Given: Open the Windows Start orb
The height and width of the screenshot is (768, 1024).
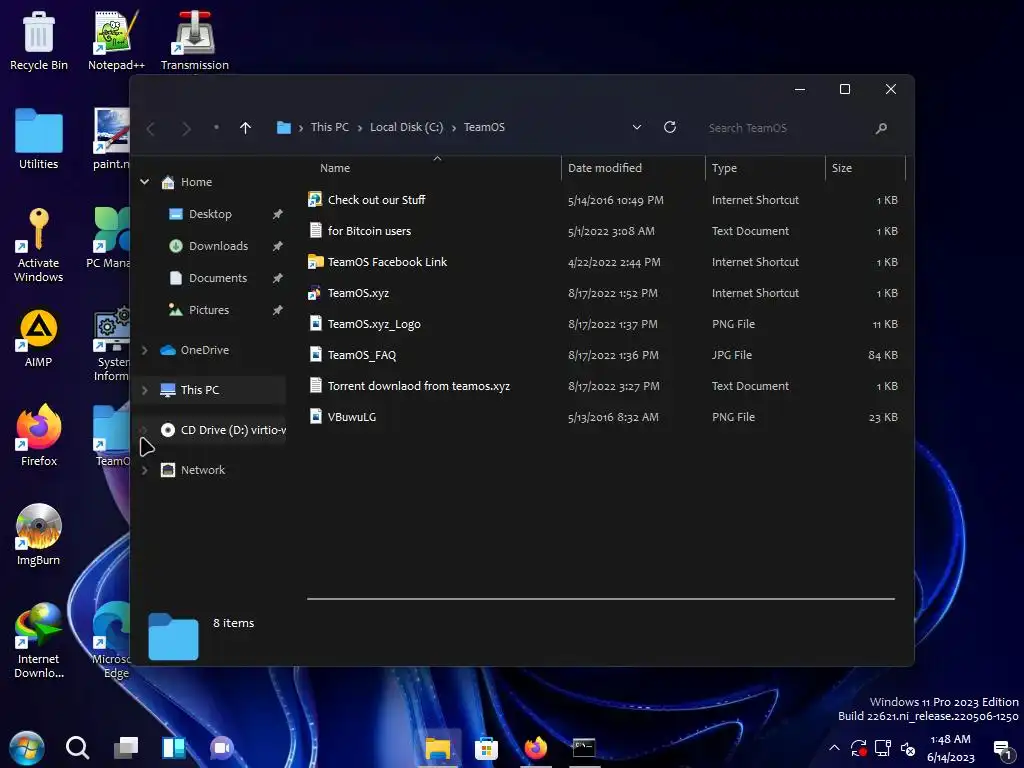Looking at the screenshot, I should pos(27,748).
